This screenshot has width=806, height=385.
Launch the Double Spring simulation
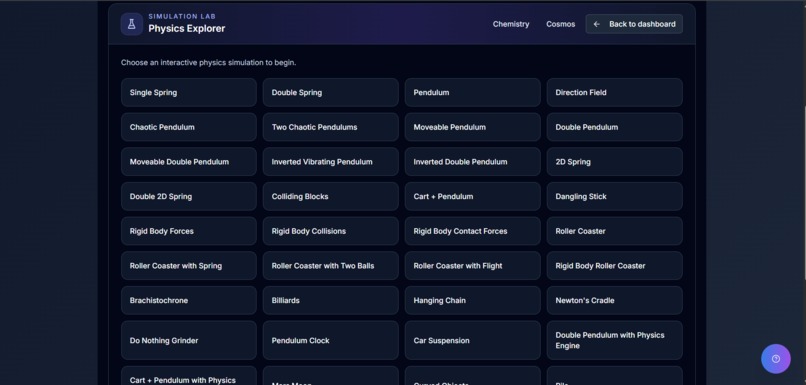click(331, 93)
